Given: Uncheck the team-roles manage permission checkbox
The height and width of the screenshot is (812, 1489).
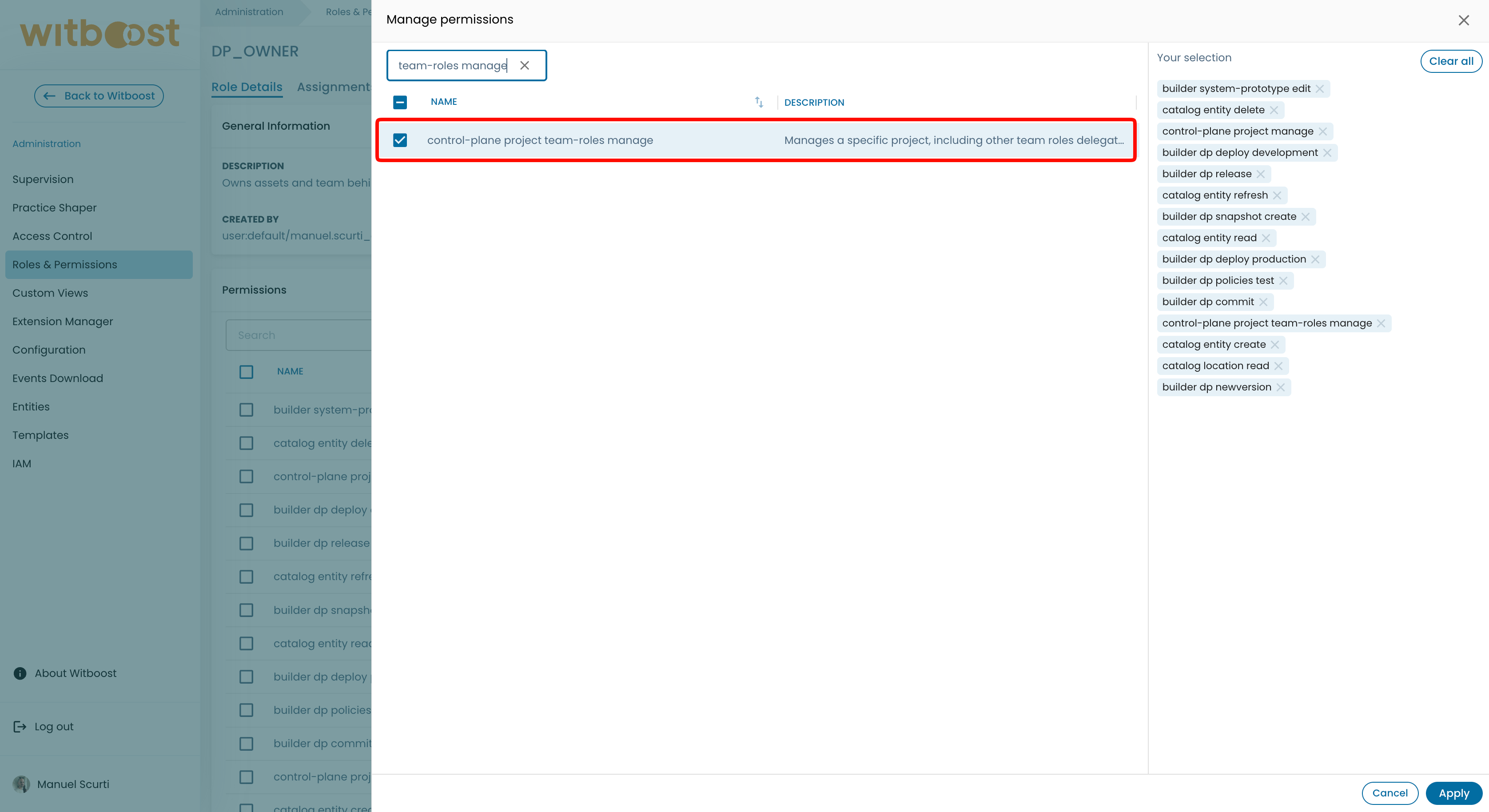Looking at the screenshot, I should tap(400, 140).
